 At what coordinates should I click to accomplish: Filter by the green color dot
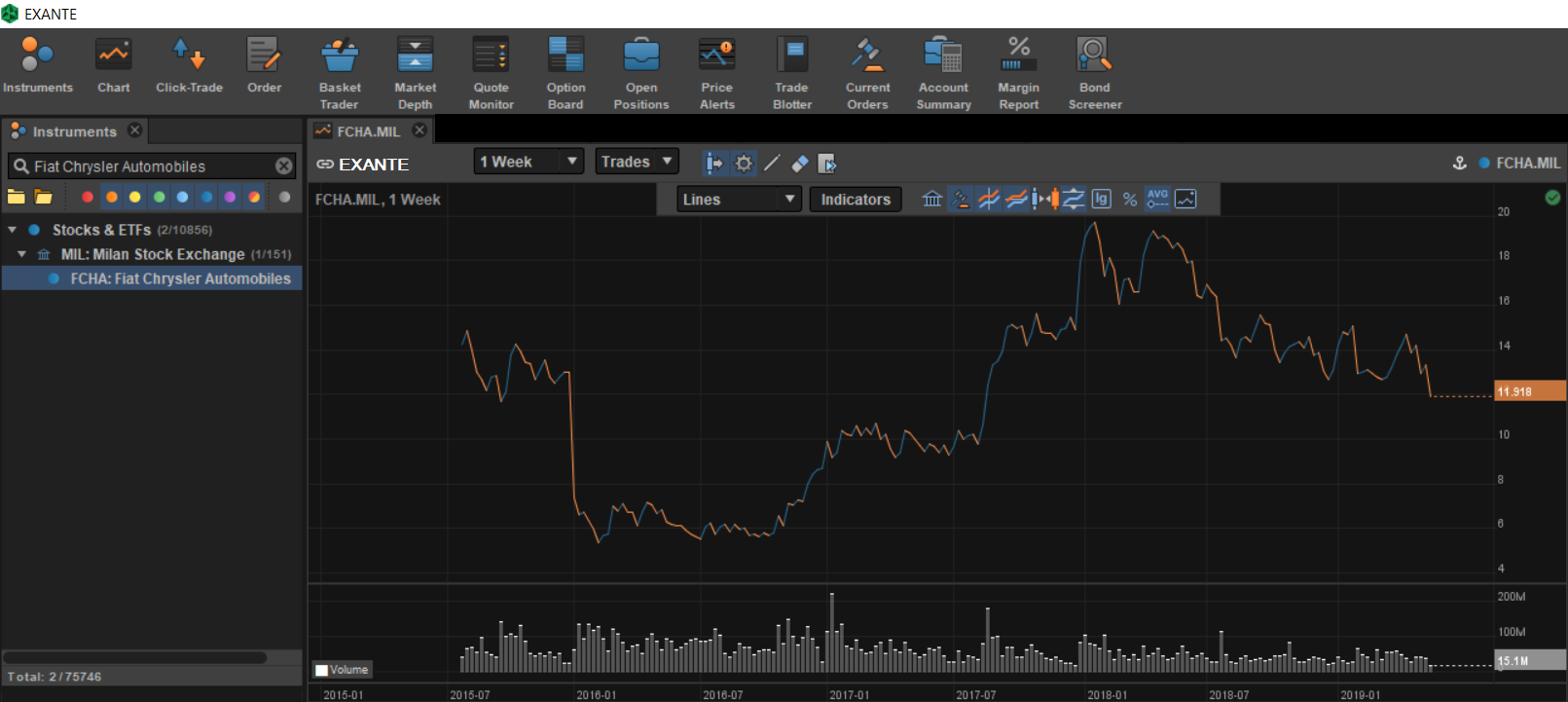pyautogui.click(x=159, y=197)
